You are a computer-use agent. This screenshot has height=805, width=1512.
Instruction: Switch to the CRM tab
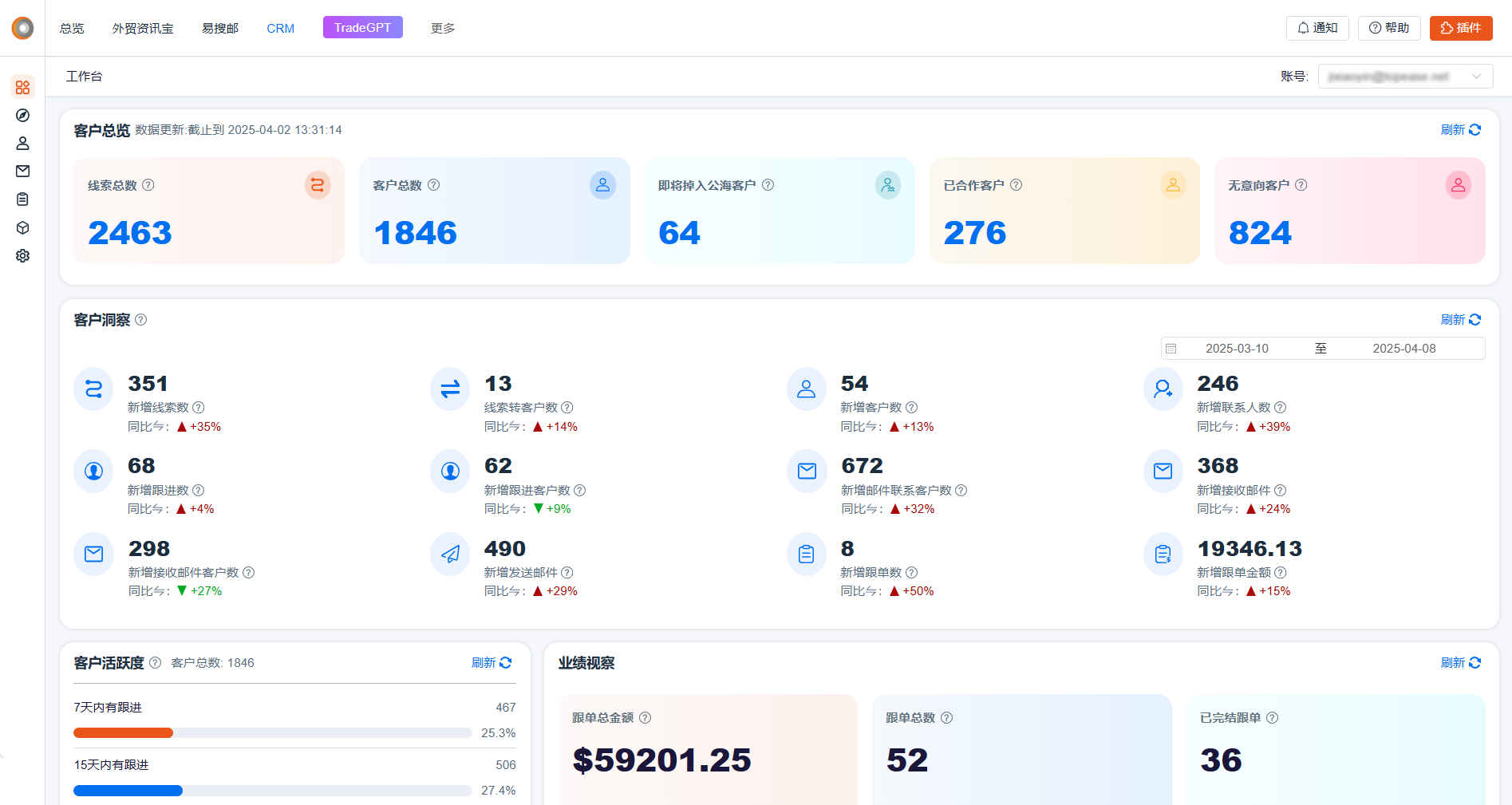coord(280,27)
